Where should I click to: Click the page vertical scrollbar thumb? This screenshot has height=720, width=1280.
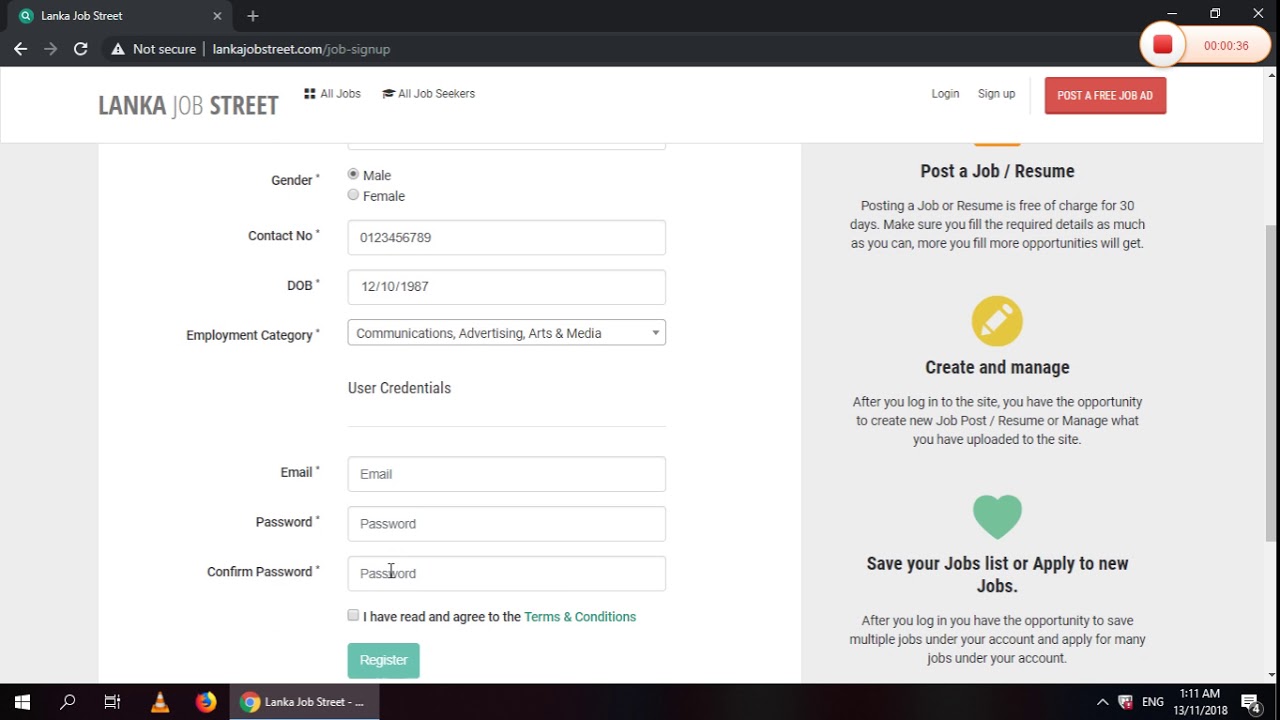pos(1272,385)
